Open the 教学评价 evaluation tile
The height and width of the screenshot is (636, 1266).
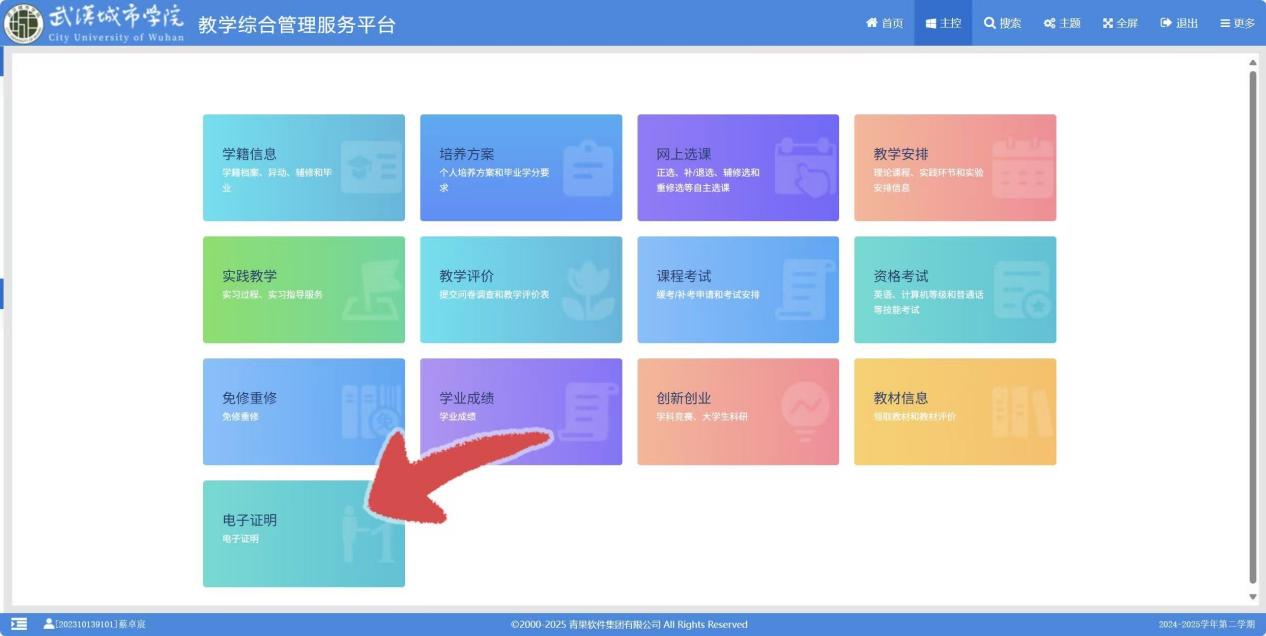pos(520,289)
